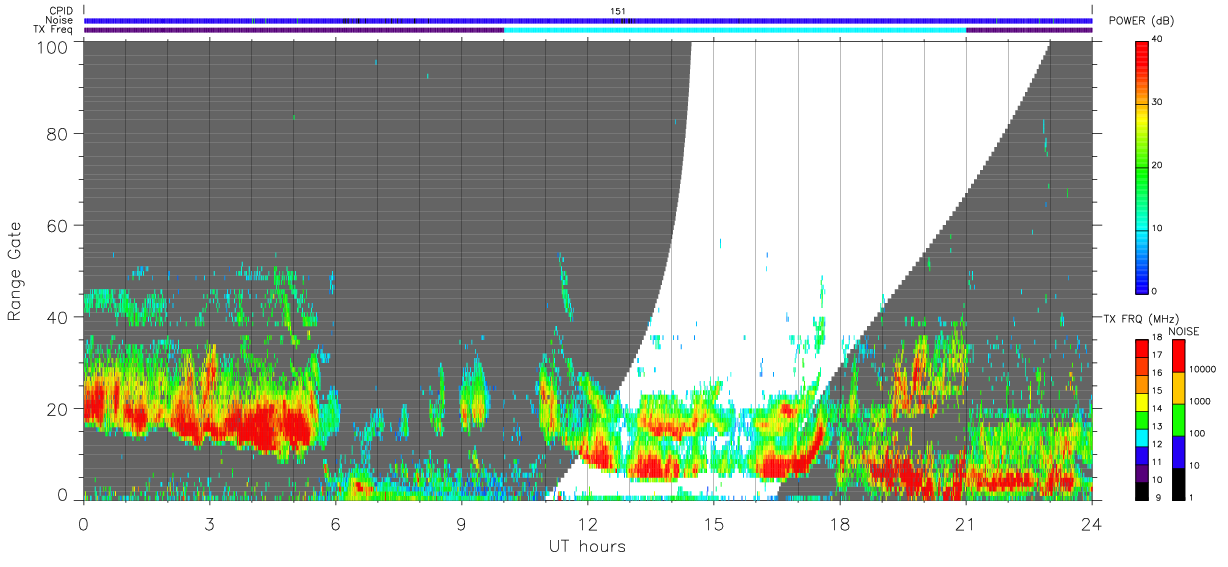Pick the cyan 12-13 MHz TX FRQ swatch
1228x567 pixels.
pos(1142,437)
